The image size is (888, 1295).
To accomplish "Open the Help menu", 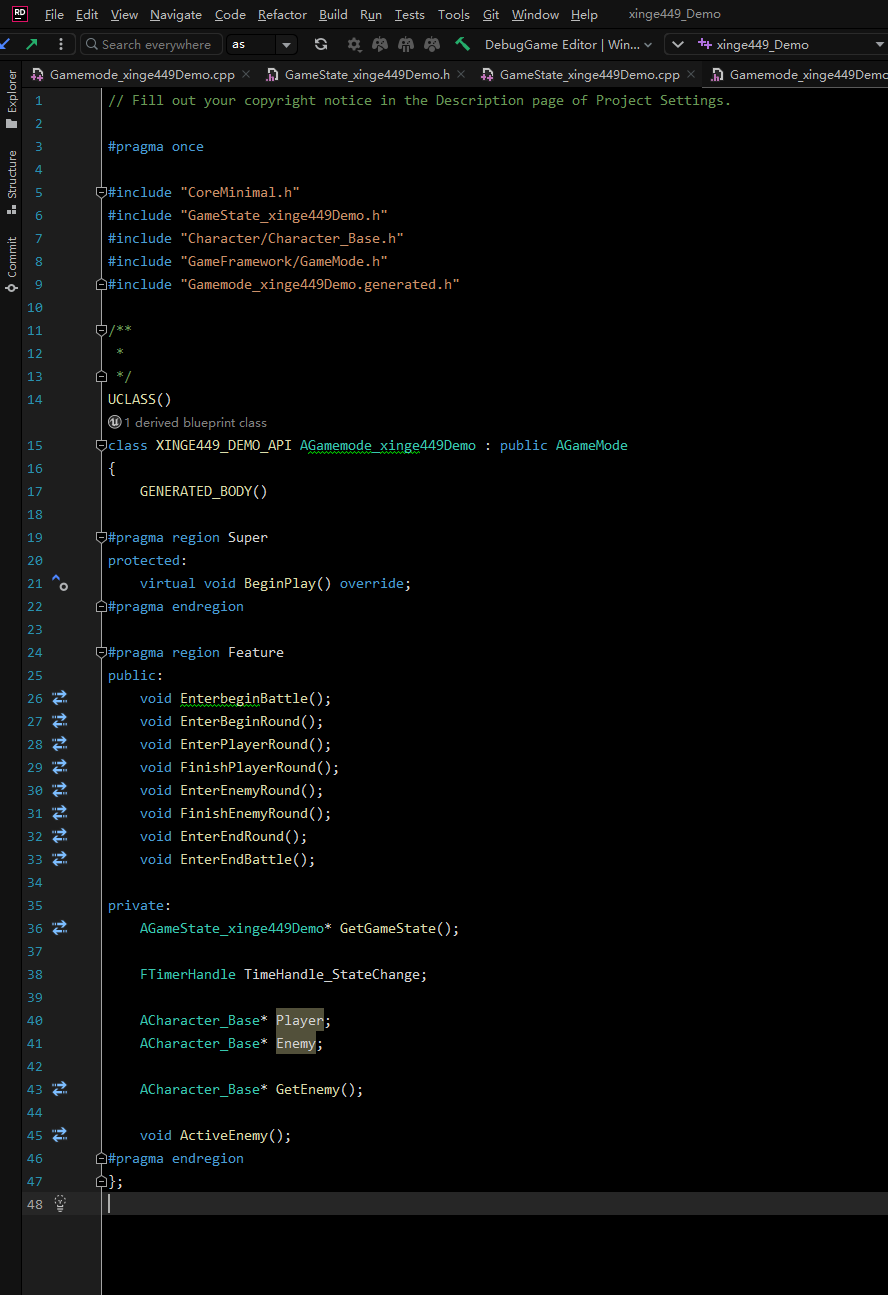I will coord(584,14).
